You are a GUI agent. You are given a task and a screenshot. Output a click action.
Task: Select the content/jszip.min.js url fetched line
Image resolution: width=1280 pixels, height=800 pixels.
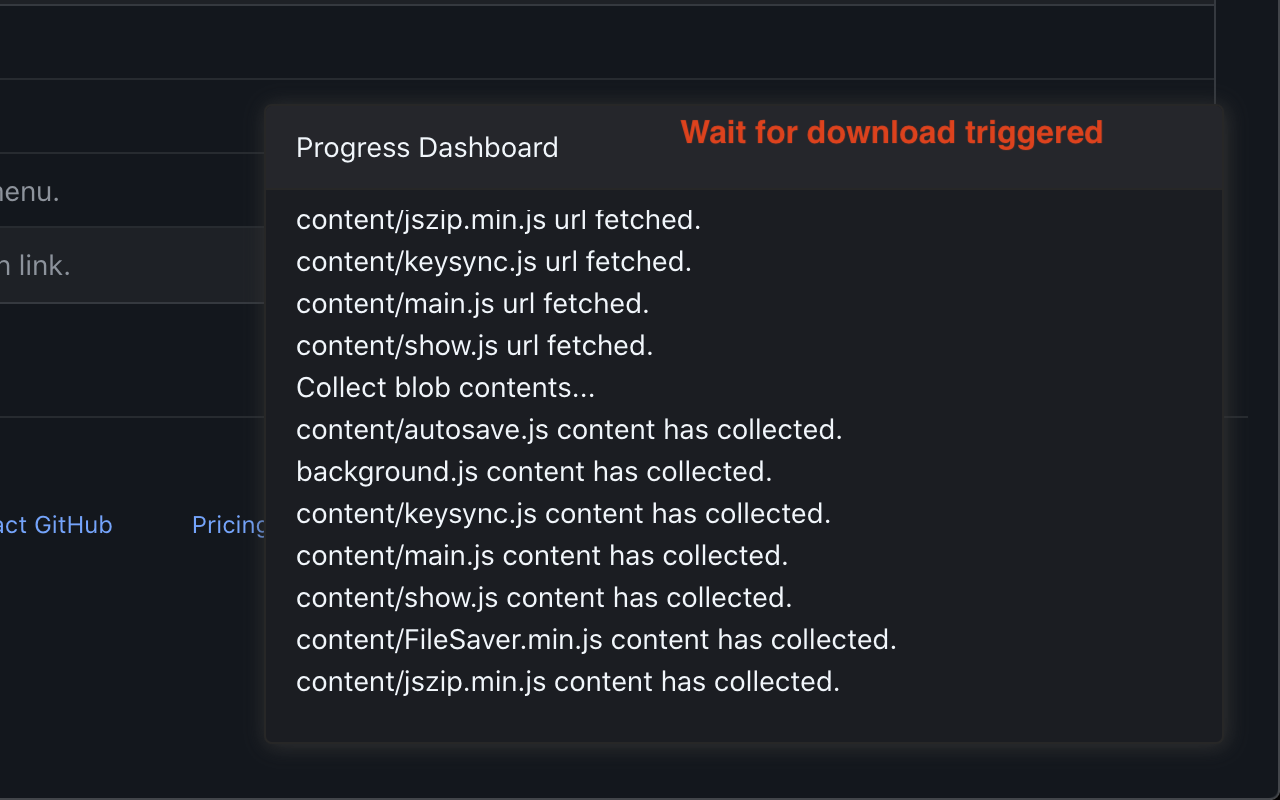(498, 220)
